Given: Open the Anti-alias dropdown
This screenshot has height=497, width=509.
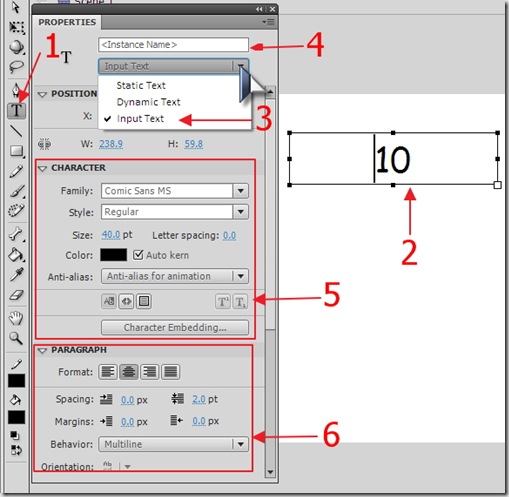Looking at the screenshot, I should (x=175, y=276).
